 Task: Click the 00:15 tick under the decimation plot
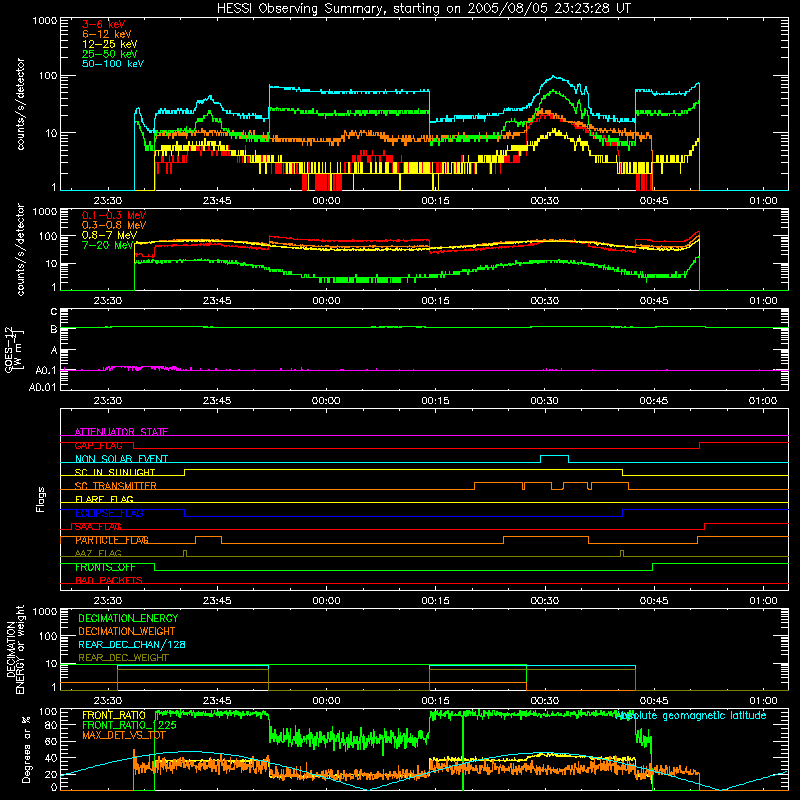coord(435,701)
